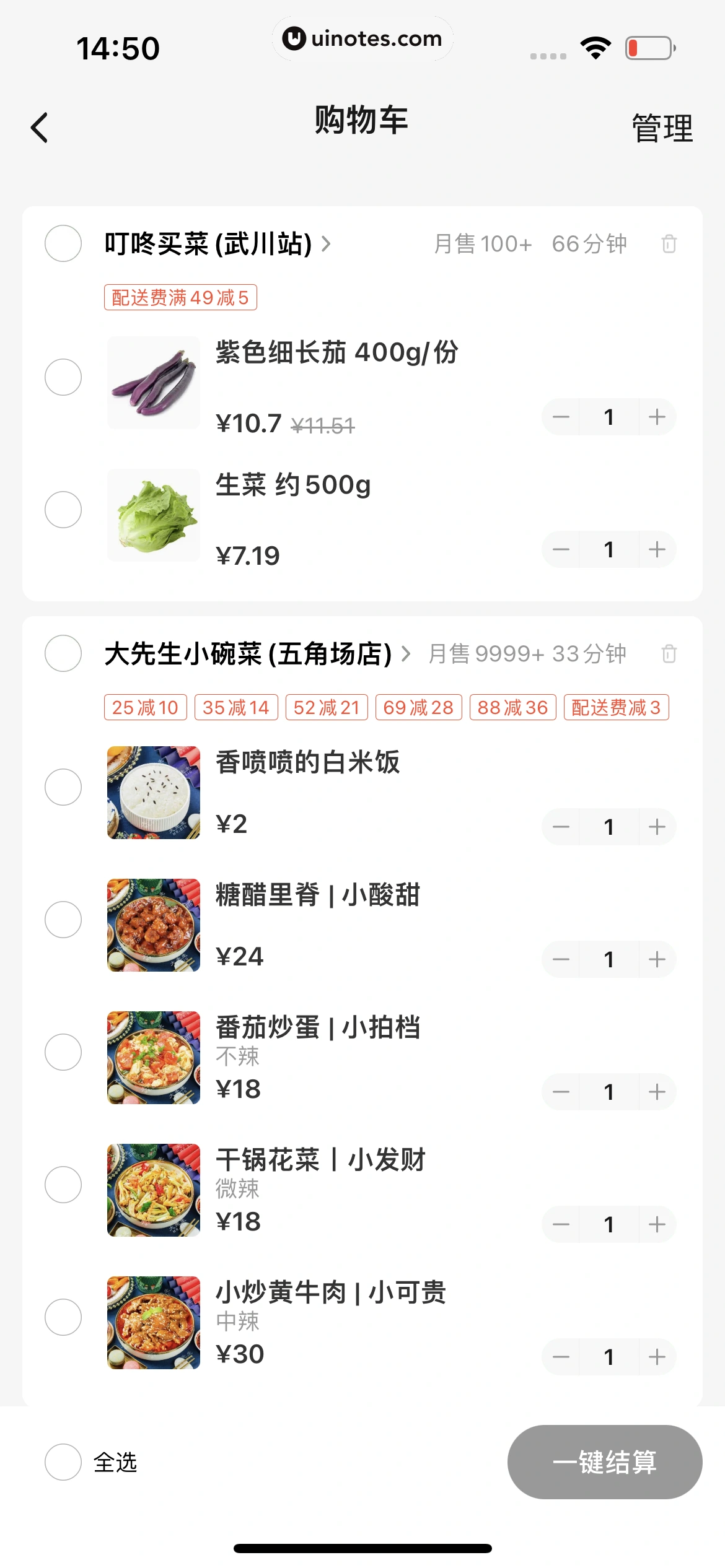The width and height of the screenshot is (725, 1568).
Task: Delete 叮咚买菜 store with trash icon
Action: coord(669,244)
